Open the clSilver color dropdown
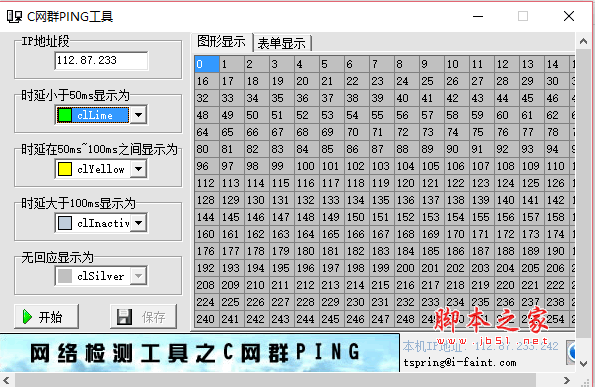 coord(139,276)
